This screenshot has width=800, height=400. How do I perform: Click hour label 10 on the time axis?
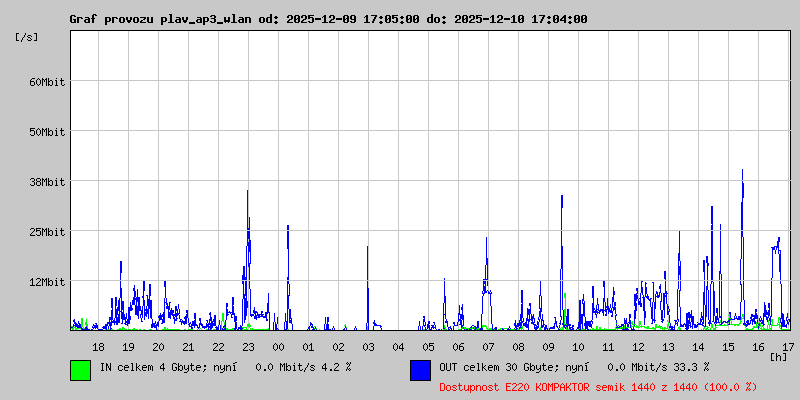[x=579, y=347]
